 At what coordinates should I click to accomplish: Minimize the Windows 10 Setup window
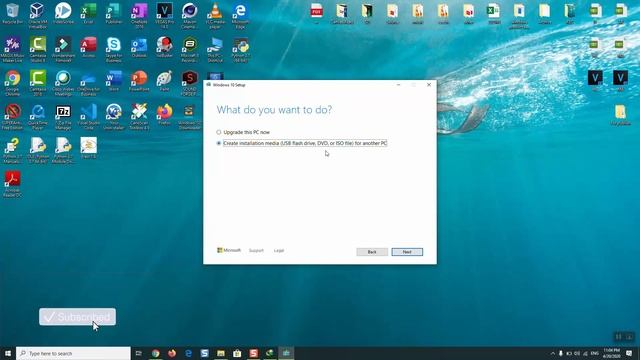(x=398, y=85)
